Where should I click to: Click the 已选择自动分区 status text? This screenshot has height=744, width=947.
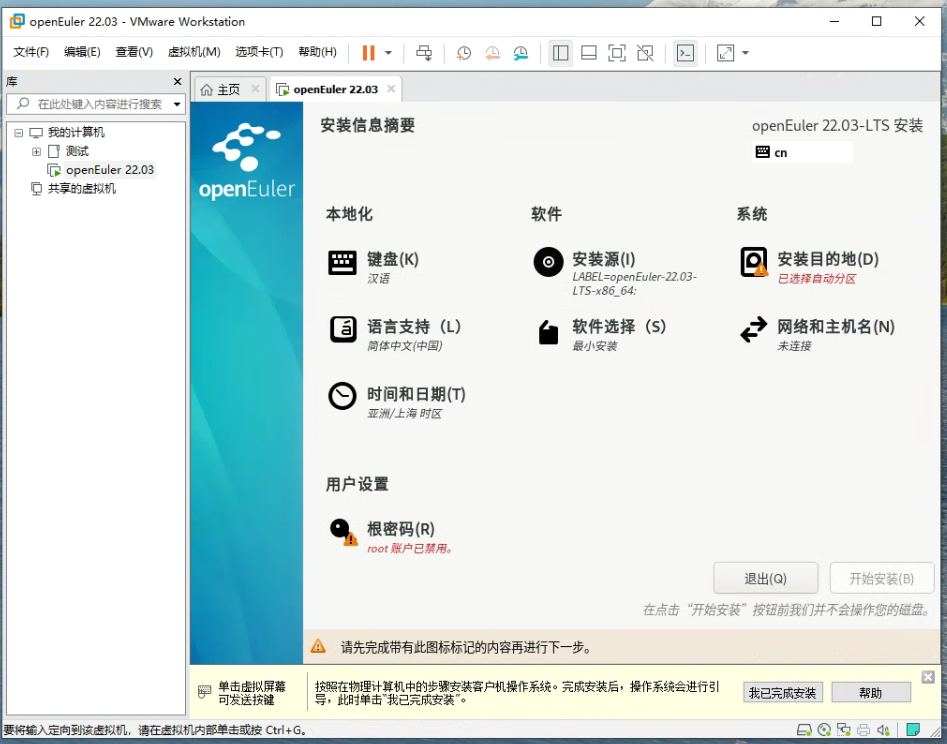[x=817, y=278]
